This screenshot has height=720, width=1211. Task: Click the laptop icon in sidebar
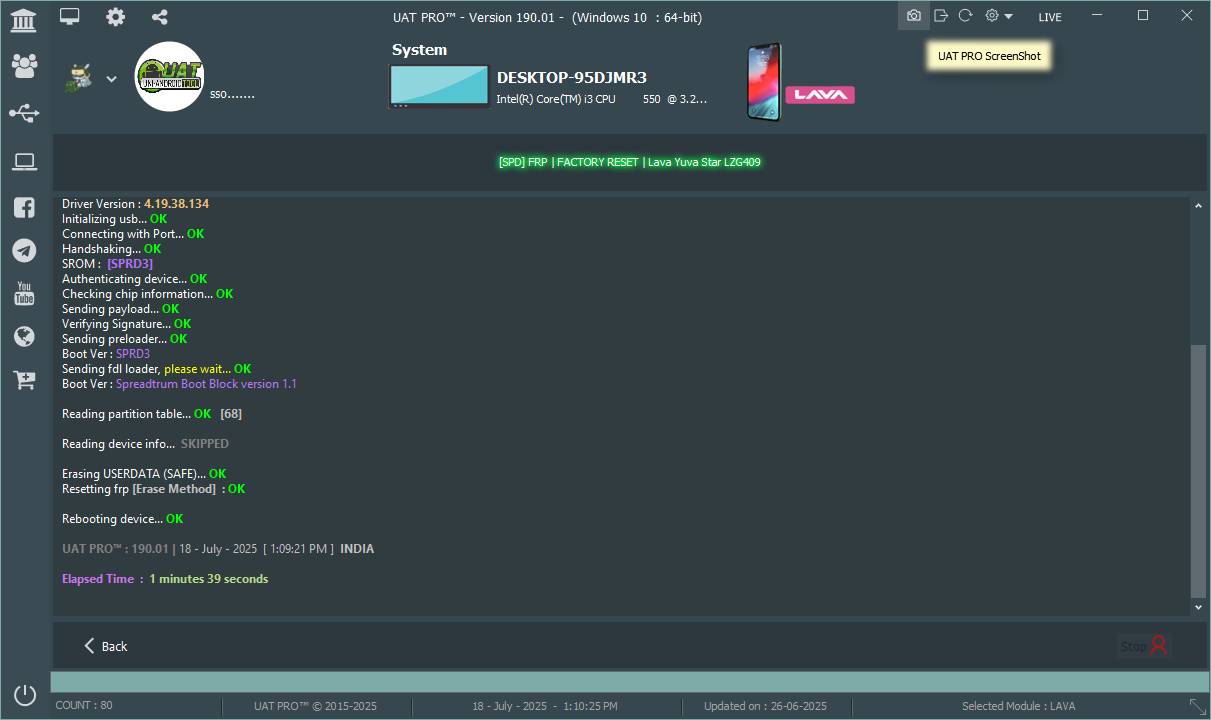pos(24,162)
